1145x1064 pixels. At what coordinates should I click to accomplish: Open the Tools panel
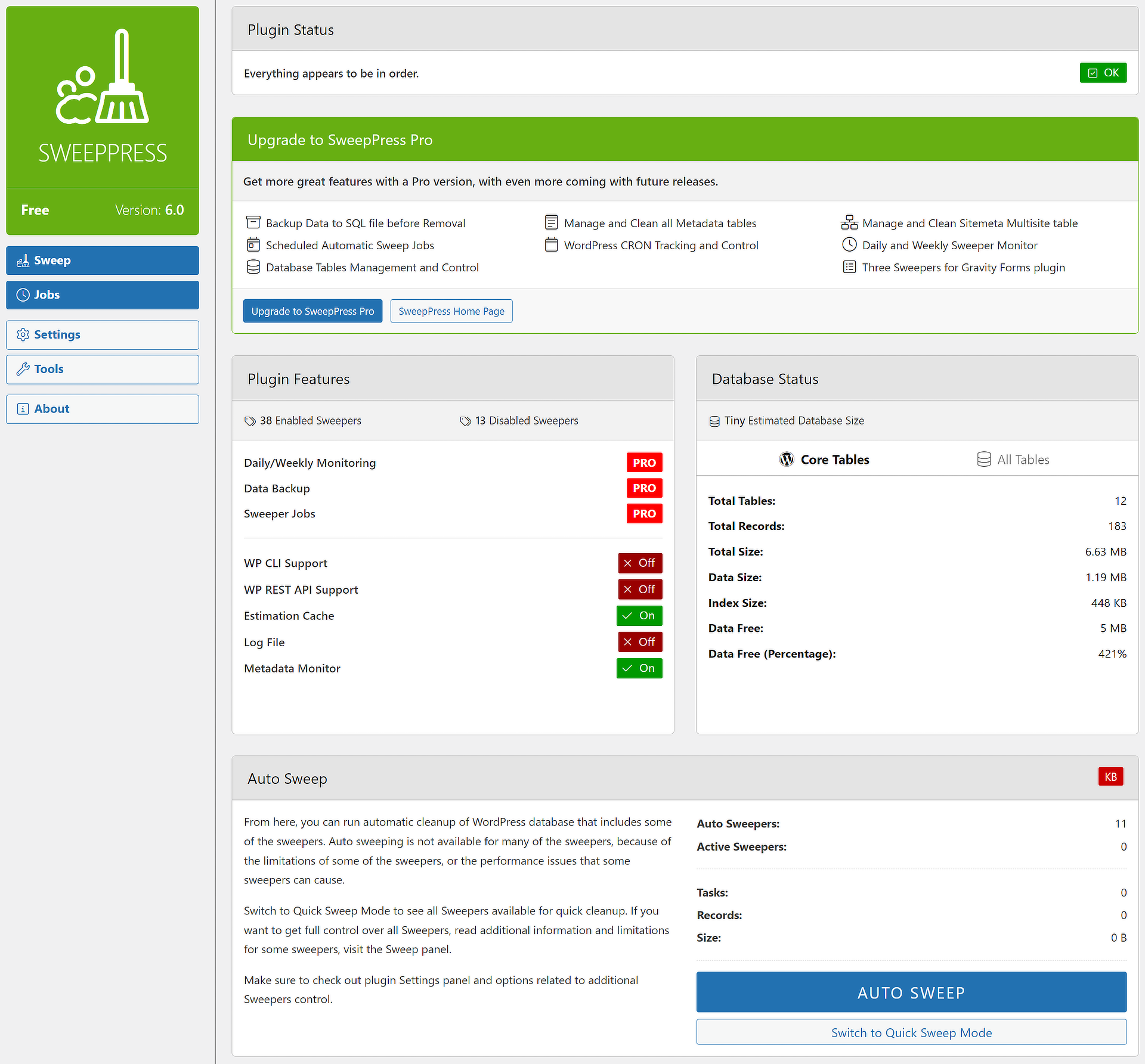(103, 370)
